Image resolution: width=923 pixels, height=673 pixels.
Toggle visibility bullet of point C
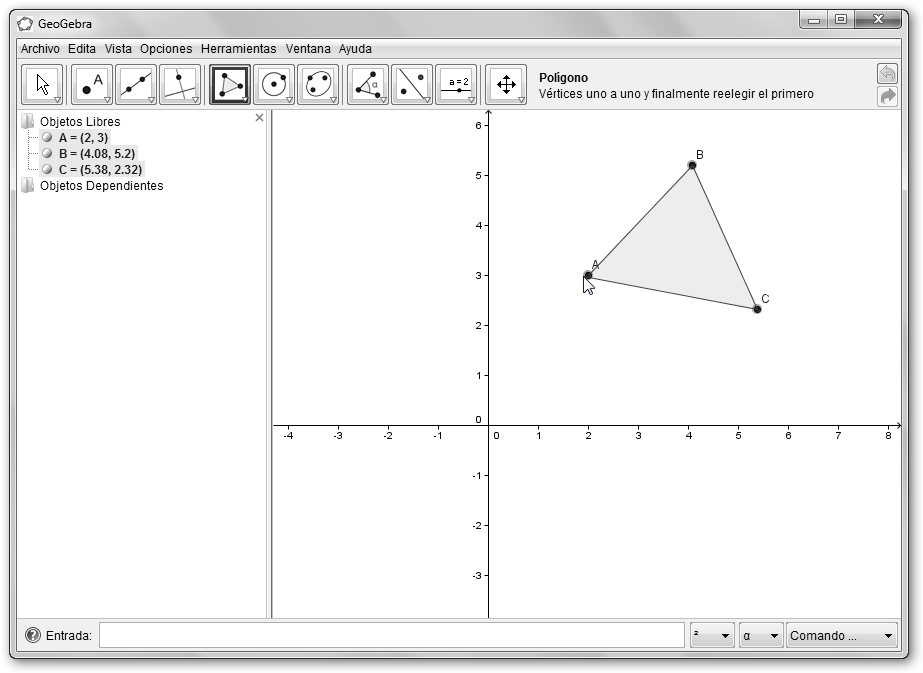click(47, 170)
